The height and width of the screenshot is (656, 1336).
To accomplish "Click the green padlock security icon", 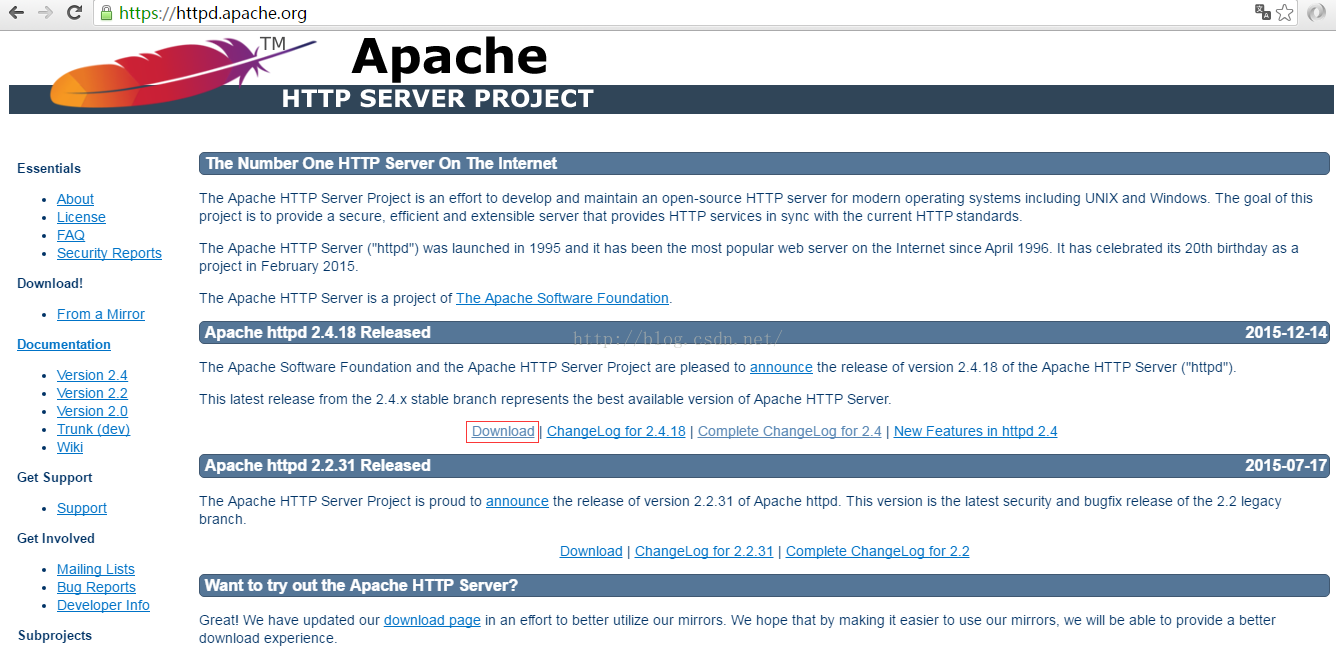I will [x=106, y=13].
